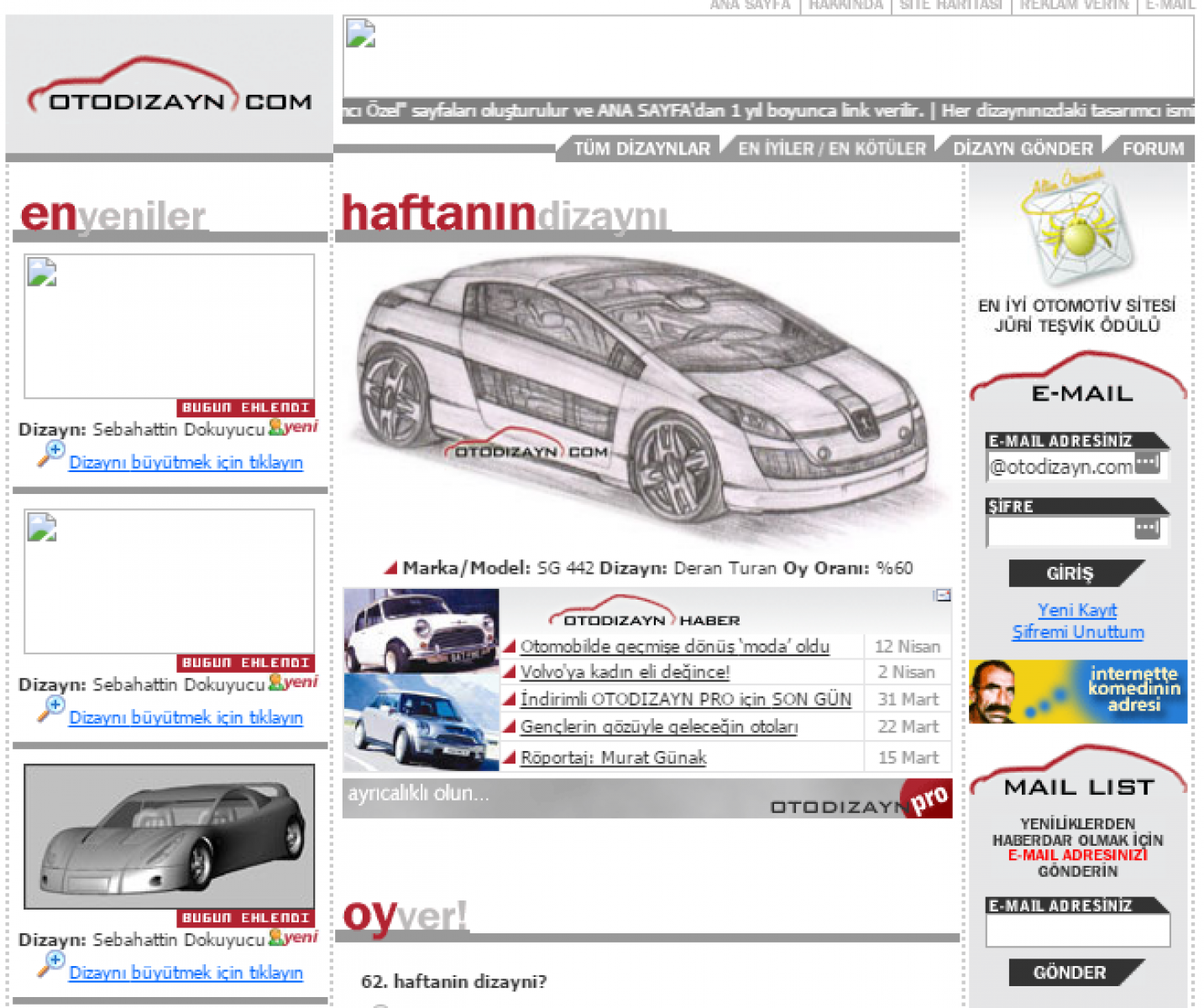Click the magnifier icon under the second new design

click(x=50, y=709)
